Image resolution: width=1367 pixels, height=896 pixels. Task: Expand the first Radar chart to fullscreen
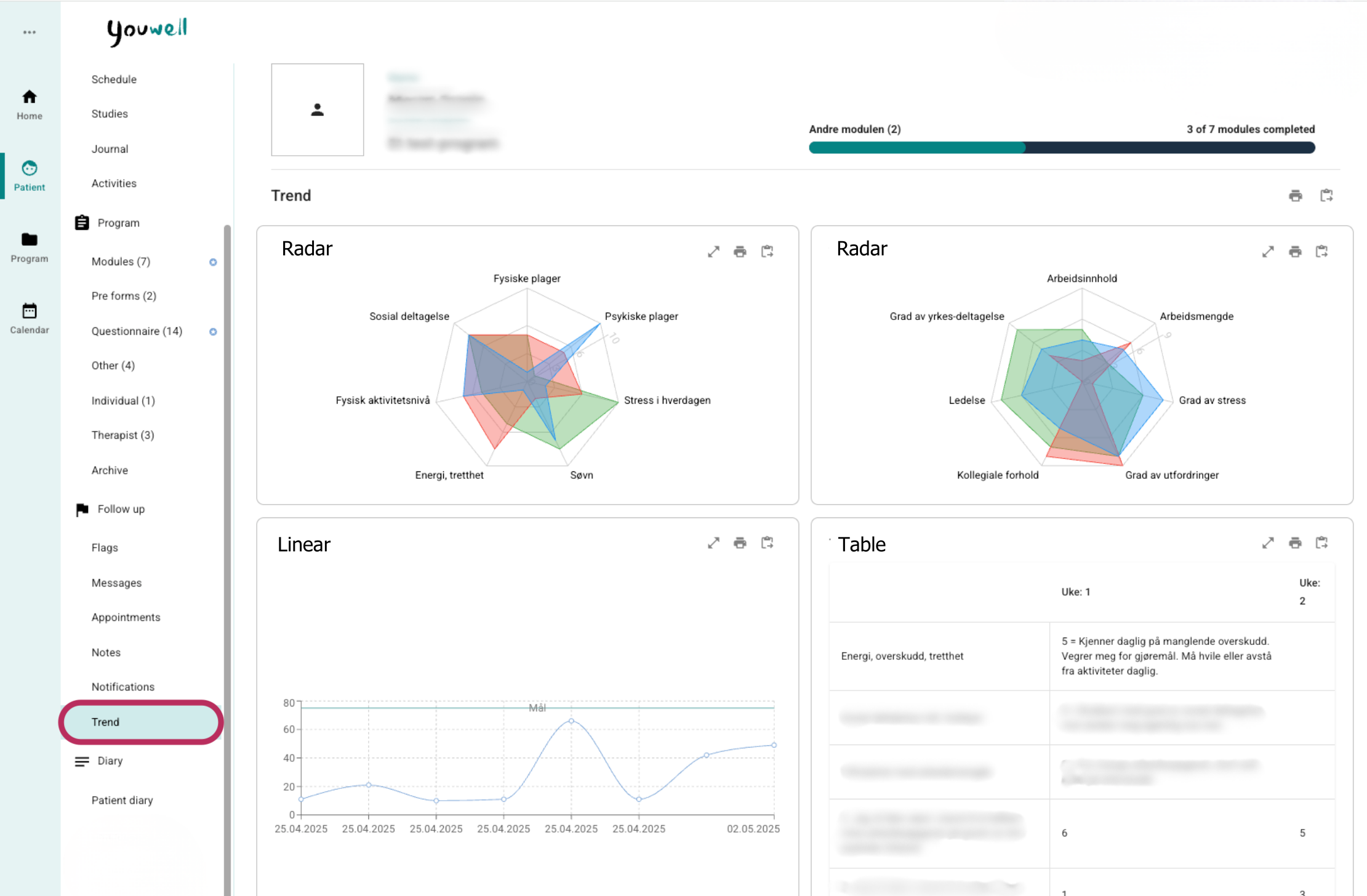click(x=713, y=252)
